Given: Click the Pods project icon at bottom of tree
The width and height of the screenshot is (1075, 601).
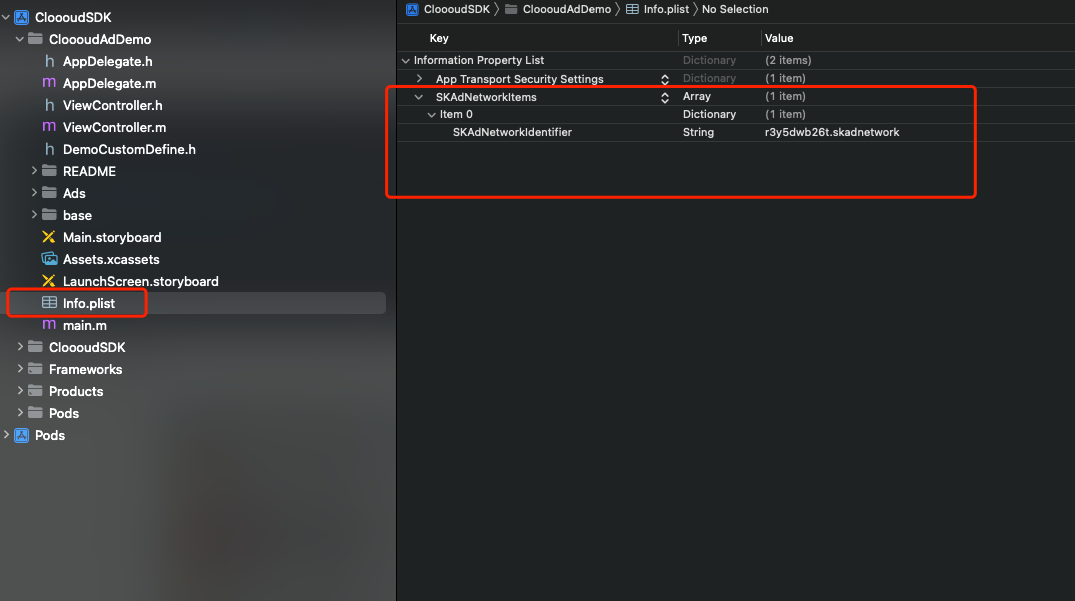Looking at the screenshot, I should (x=22, y=435).
